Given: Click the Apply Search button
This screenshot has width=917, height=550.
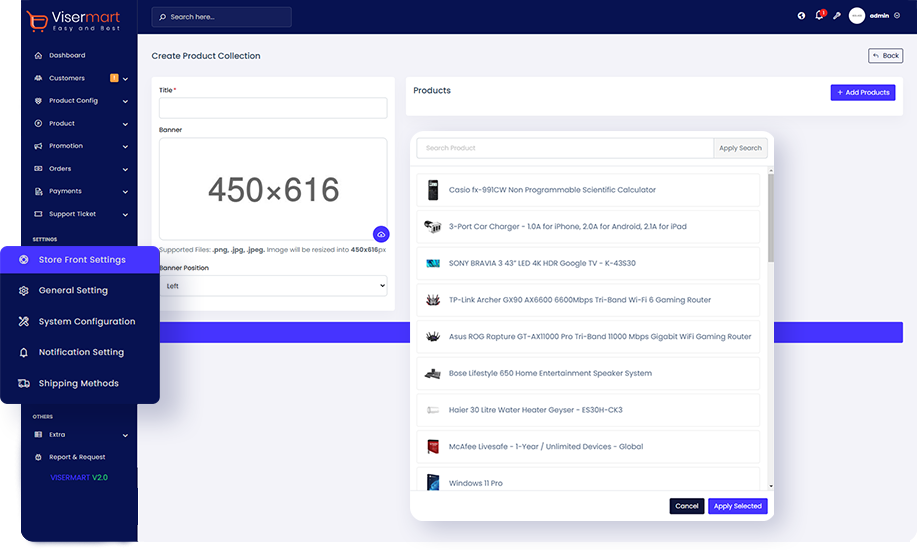Looking at the screenshot, I should [x=740, y=148].
